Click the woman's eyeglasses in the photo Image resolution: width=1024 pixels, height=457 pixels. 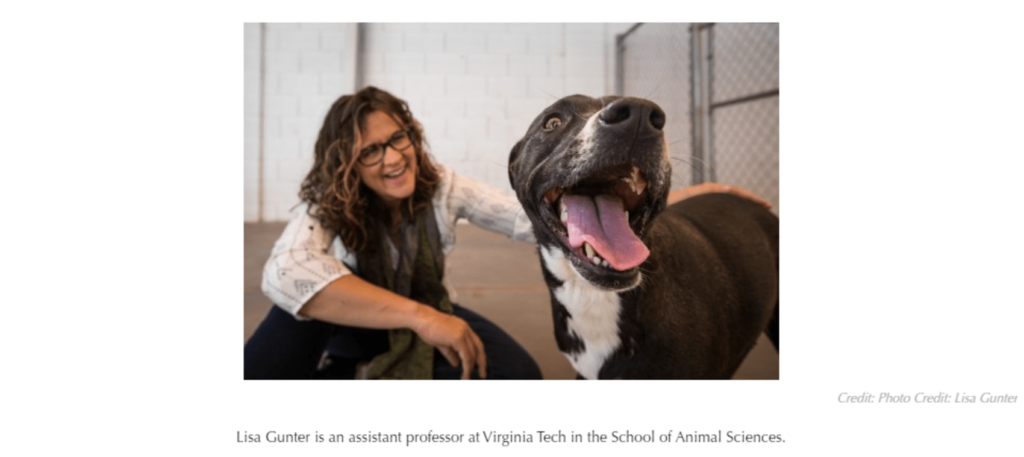tap(385, 148)
